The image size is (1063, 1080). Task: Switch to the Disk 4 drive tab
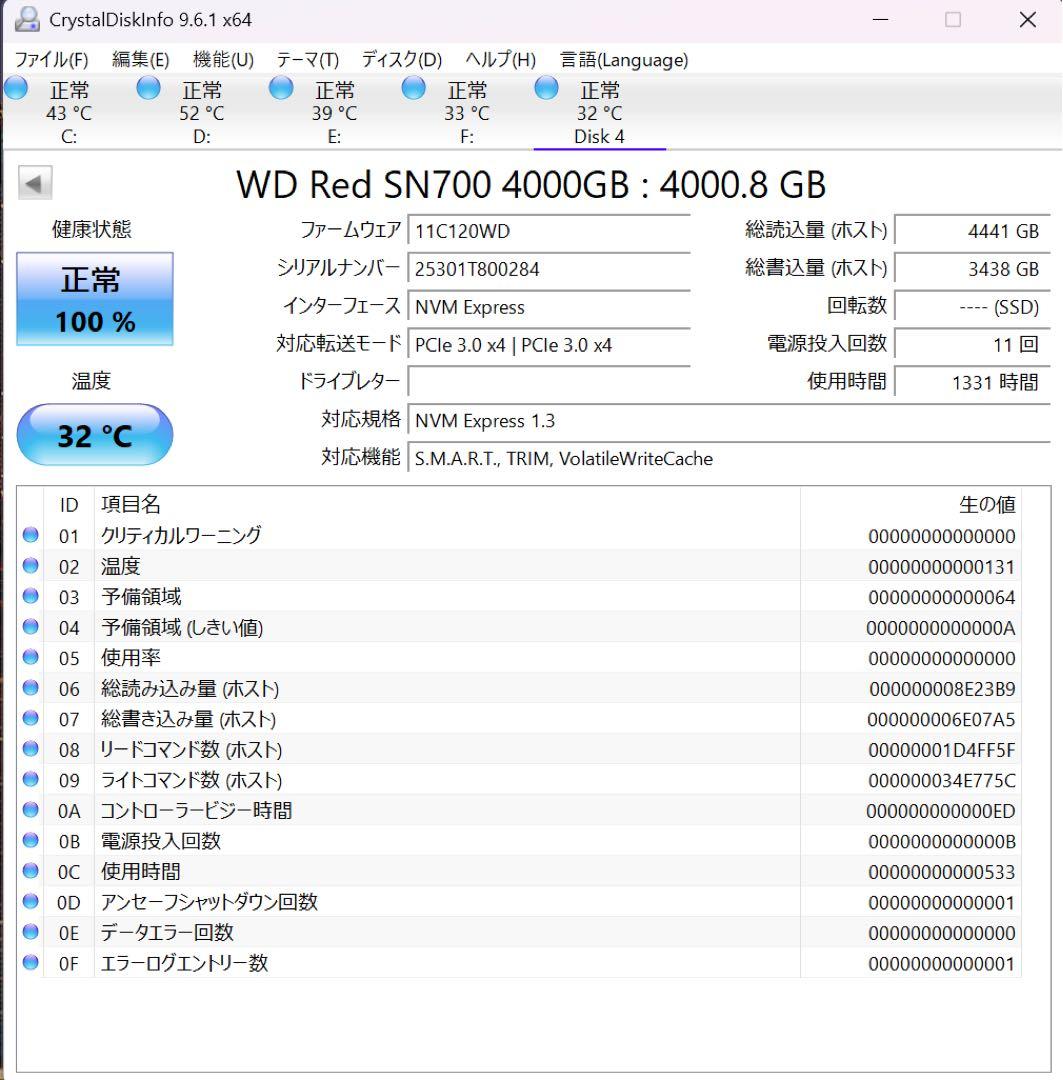[x=597, y=113]
